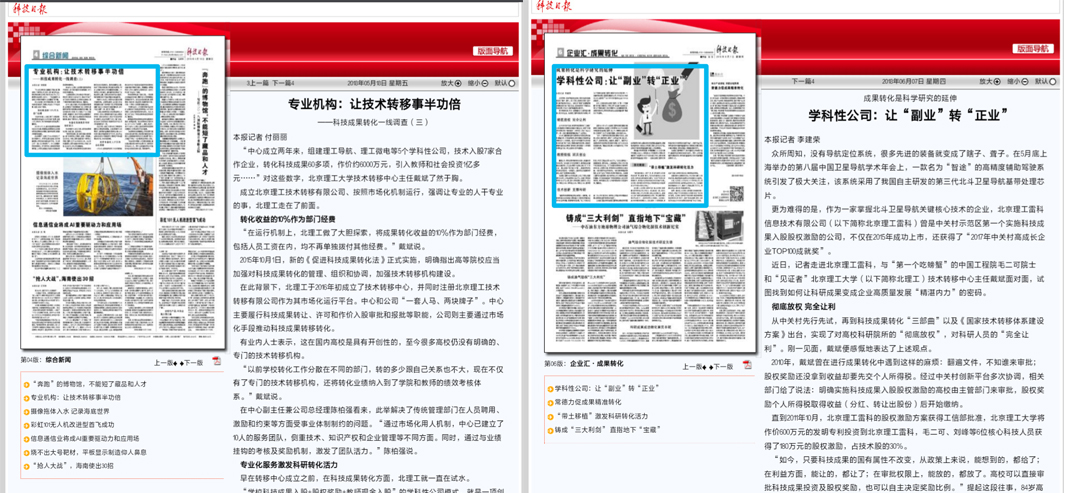Click 下一篇 above the 专业机构 article

pyautogui.click(x=283, y=84)
